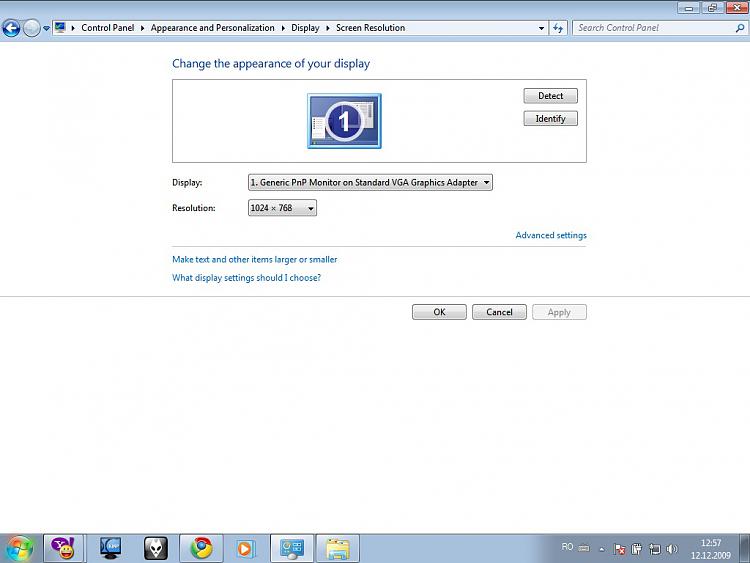
Task: Minimize the Screen Resolution window
Action: point(689,7)
